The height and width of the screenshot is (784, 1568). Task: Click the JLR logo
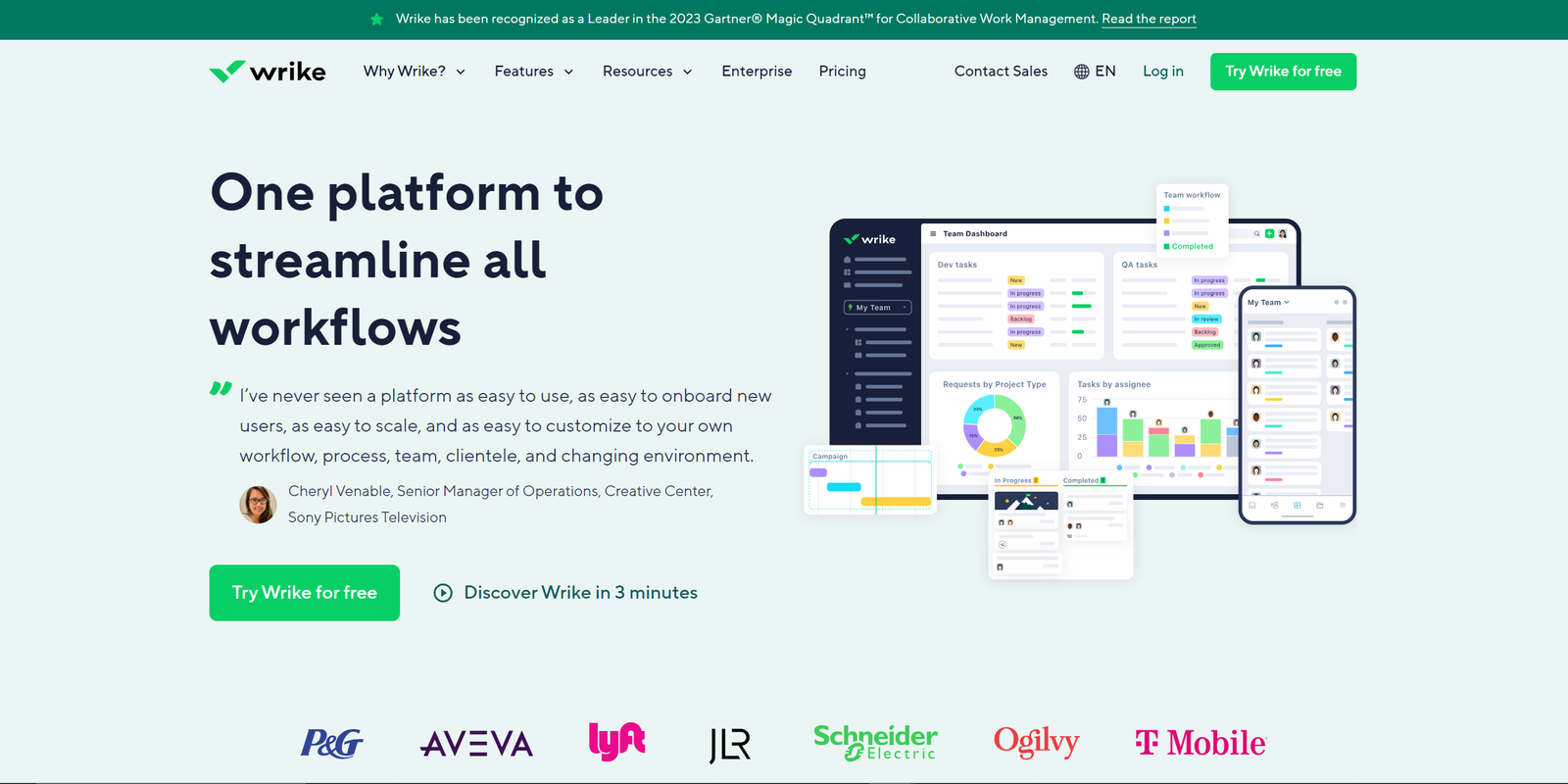click(730, 745)
